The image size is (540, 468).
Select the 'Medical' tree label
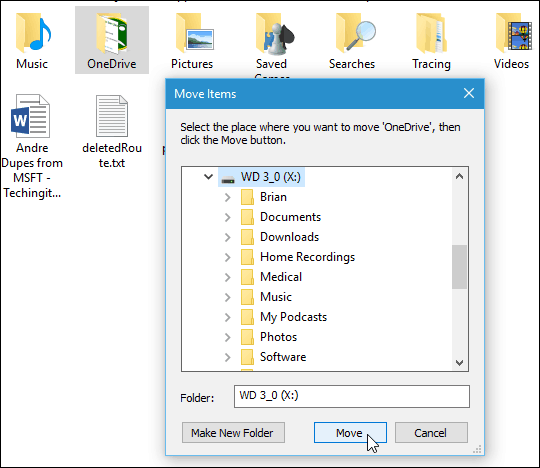281,277
